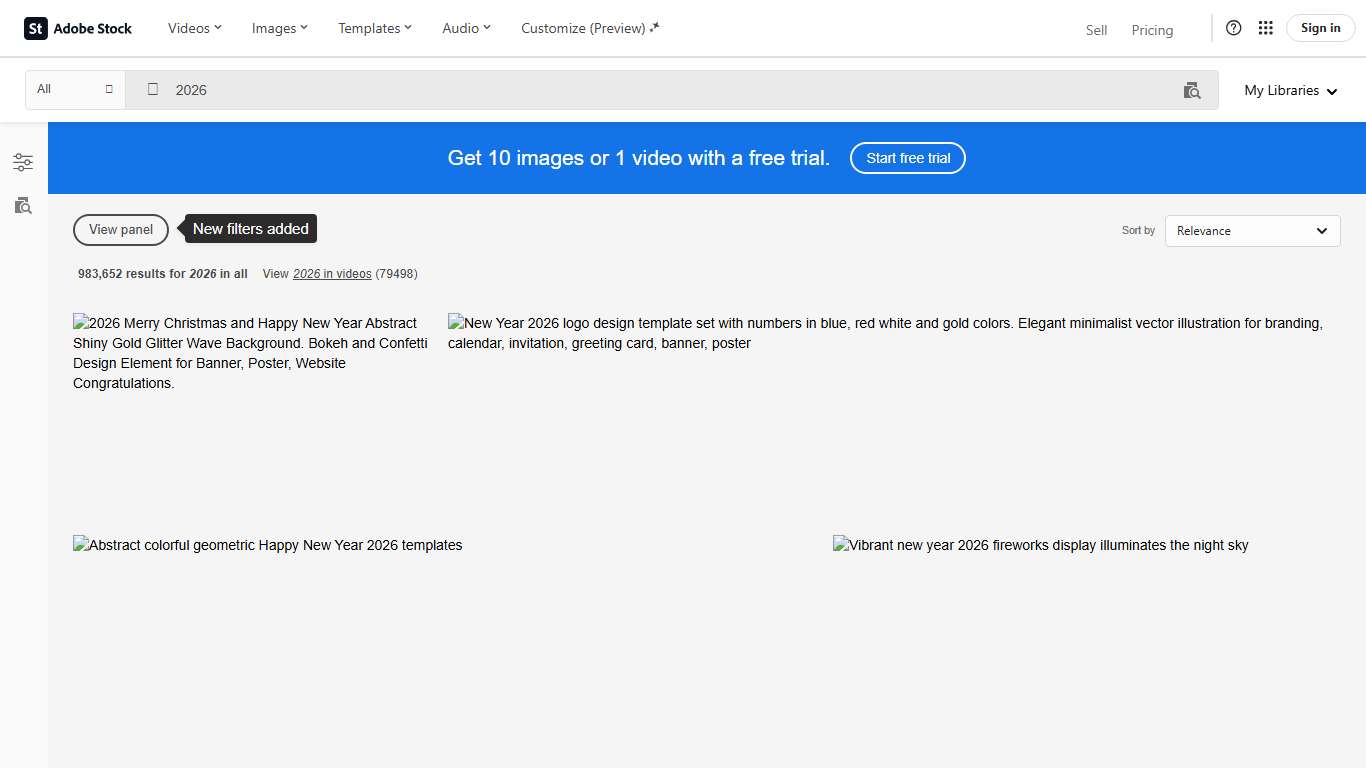
Task: Click the Adobe Stock logo
Action: pyautogui.click(x=78, y=28)
